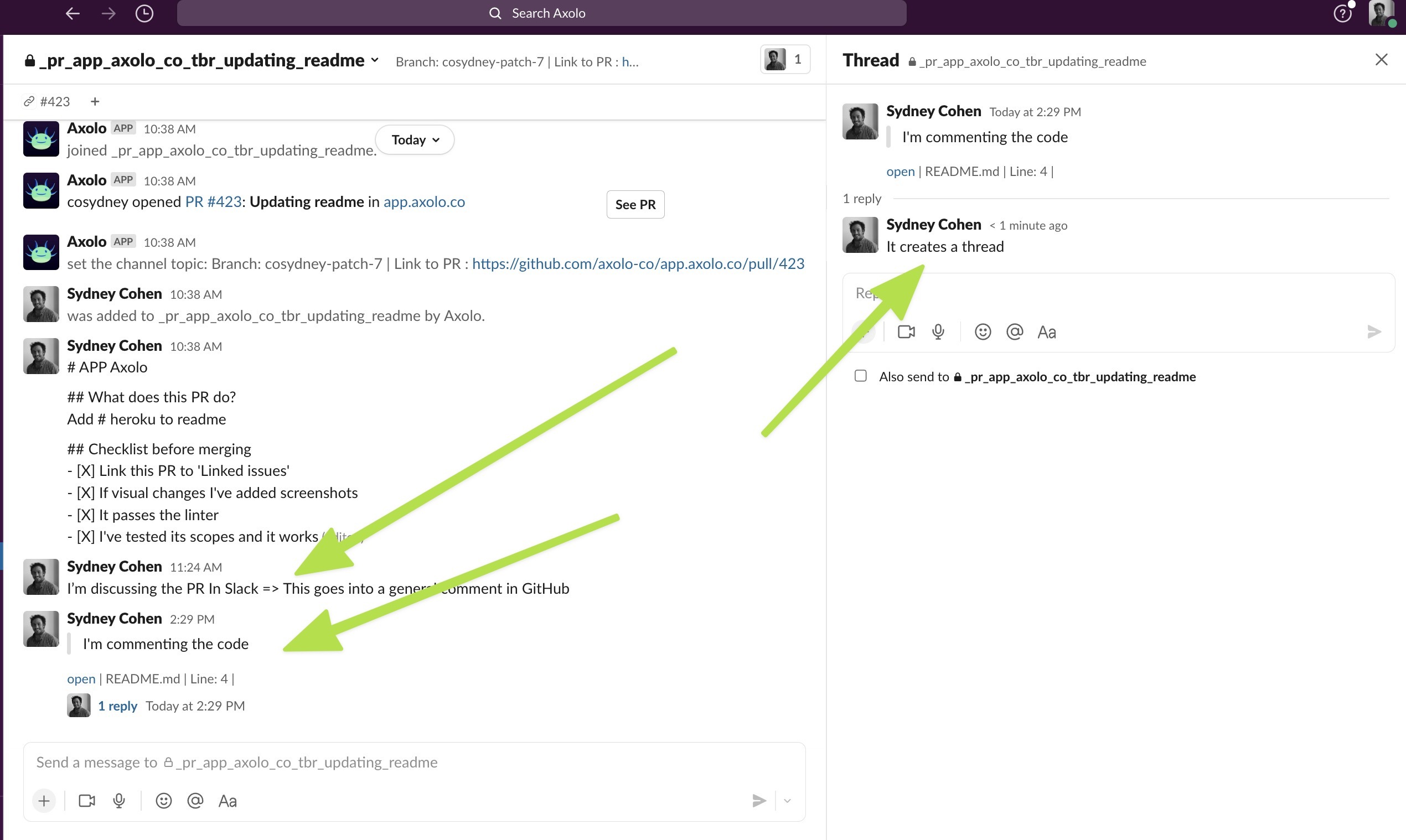Click the Search Axolo field
This screenshot has height=840, width=1406.
541,13
